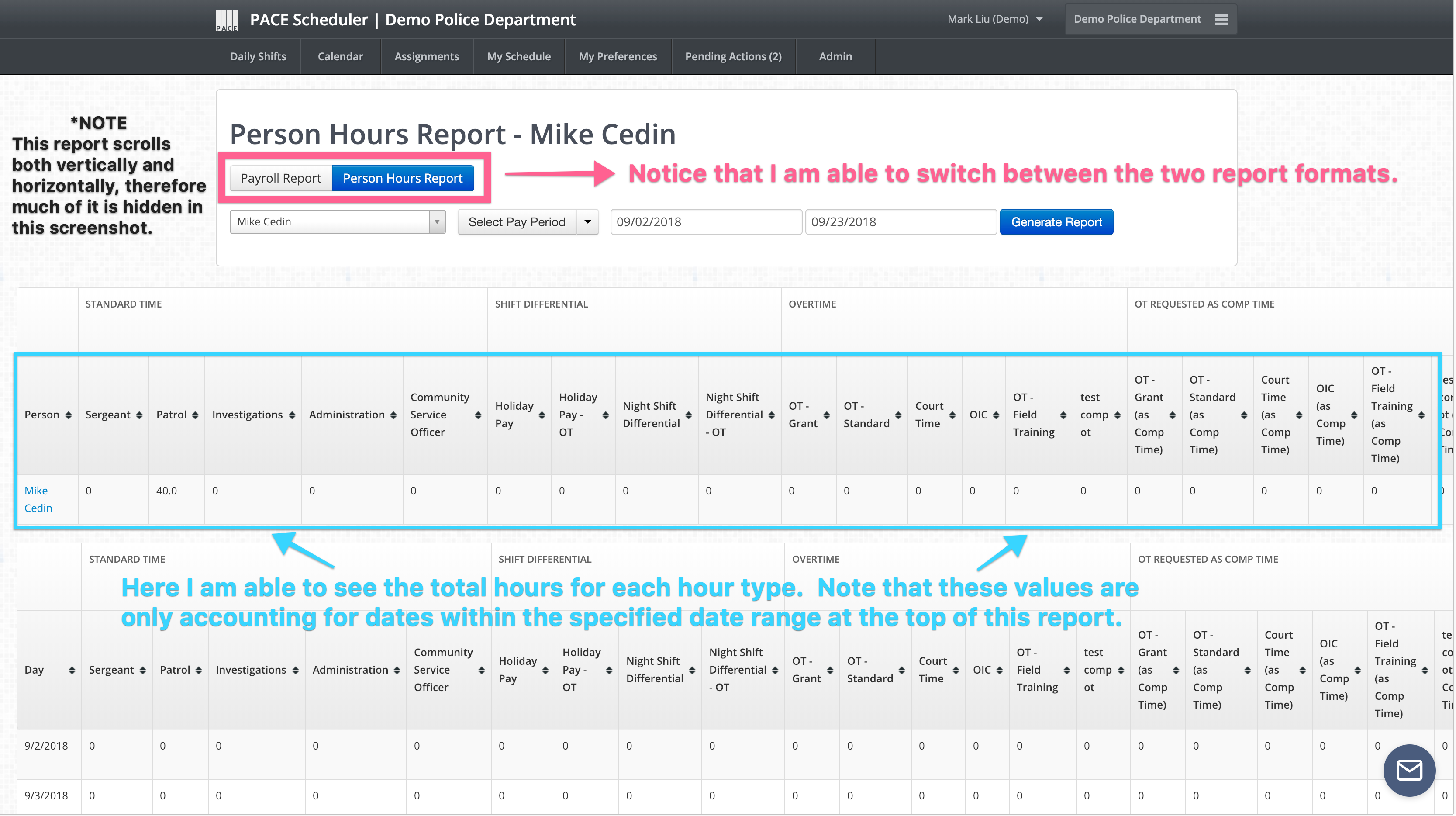Click the PACE logo icon in the header
This screenshot has width=1456, height=816.
pos(227,21)
